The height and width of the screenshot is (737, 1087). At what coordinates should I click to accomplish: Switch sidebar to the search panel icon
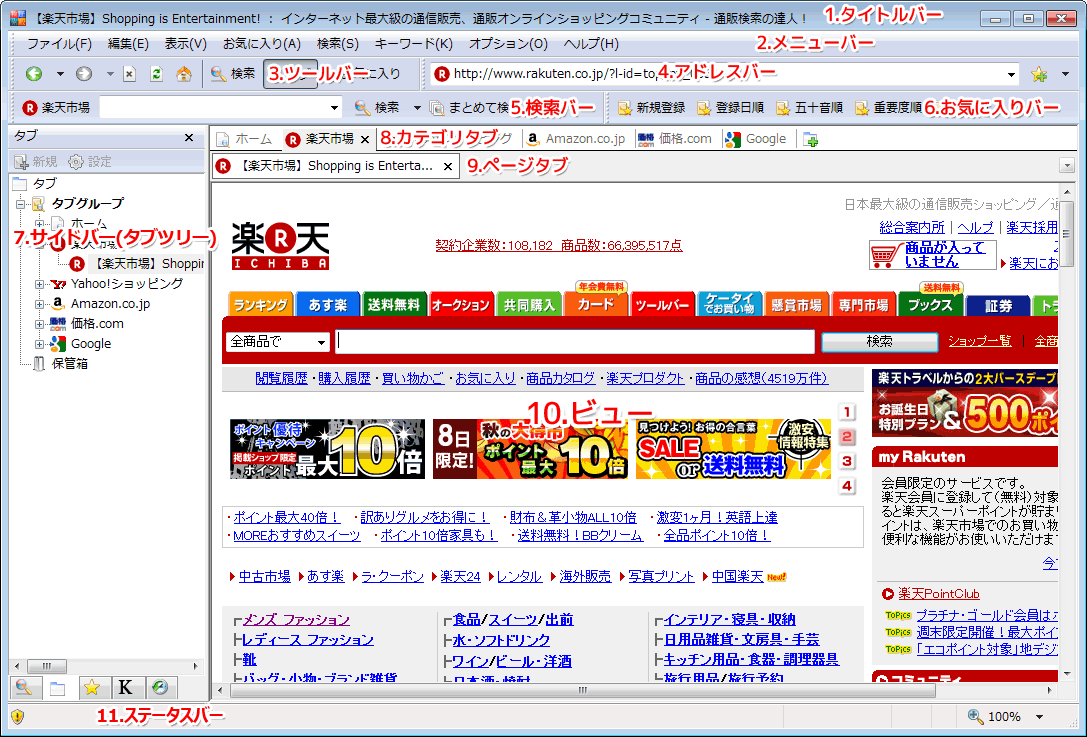pos(24,687)
